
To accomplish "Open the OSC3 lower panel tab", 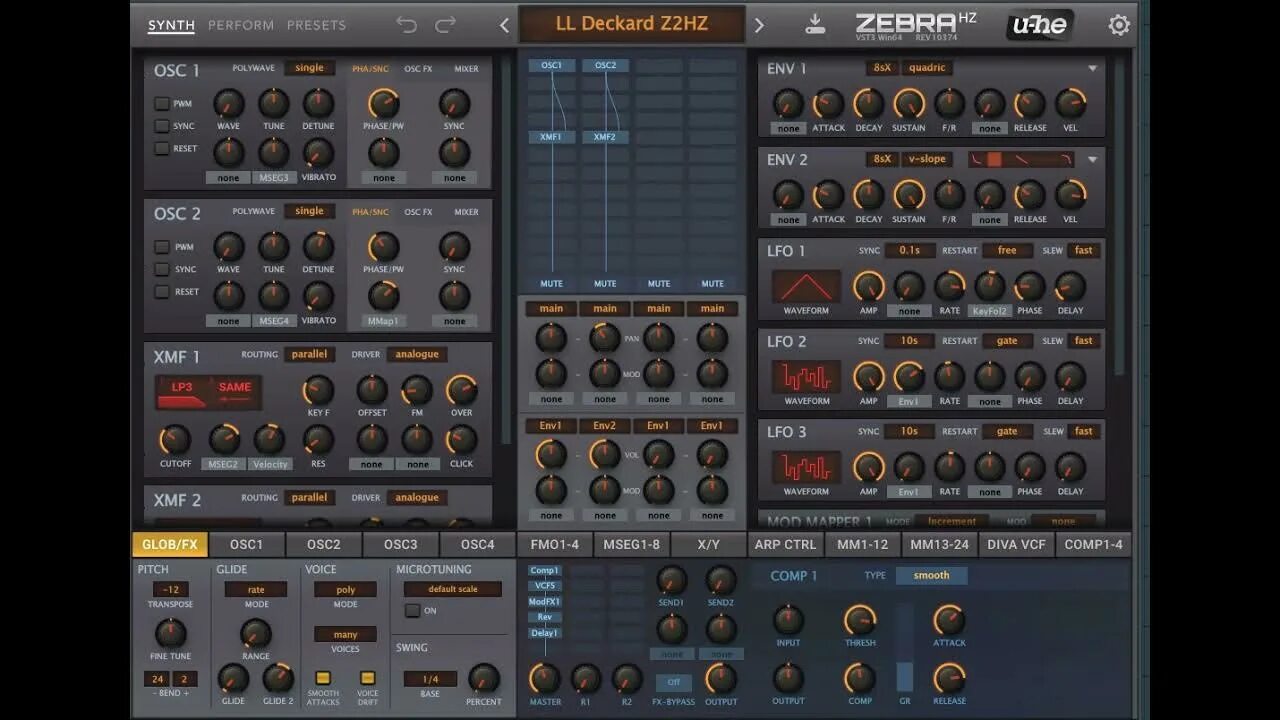I will coord(400,544).
